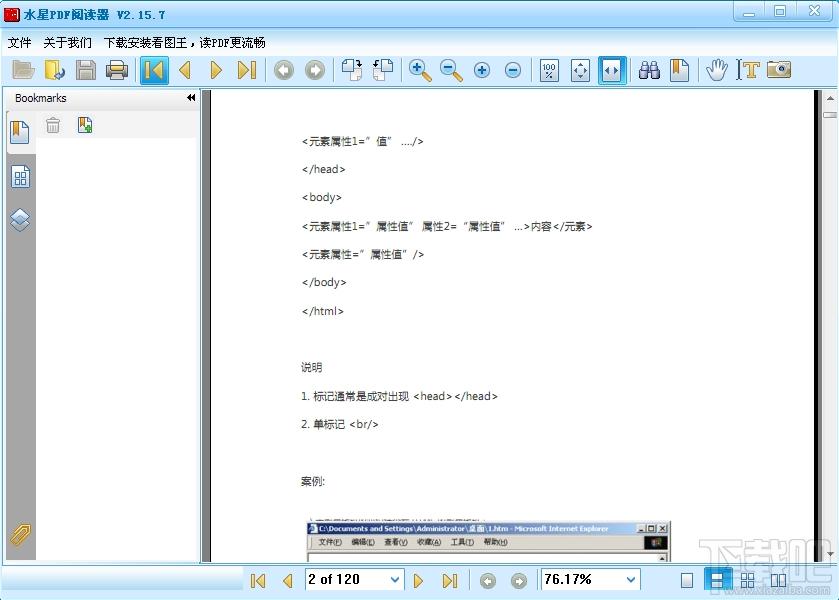Switch to continuous page layout
The image size is (839, 600).
click(716, 580)
